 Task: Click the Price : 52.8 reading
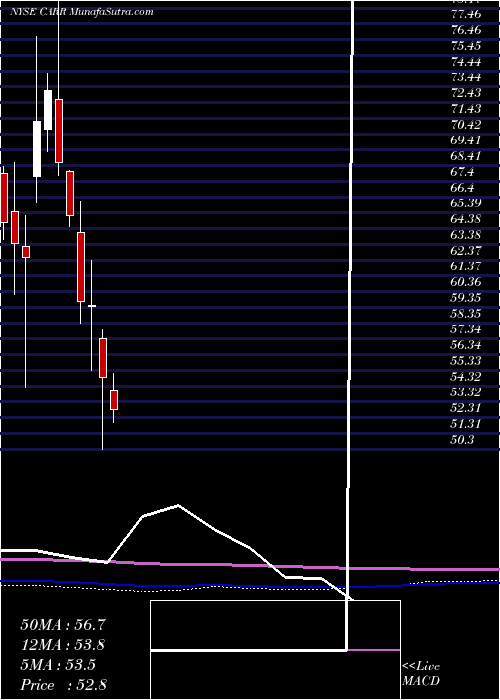pyautogui.click(x=63, y=685)
